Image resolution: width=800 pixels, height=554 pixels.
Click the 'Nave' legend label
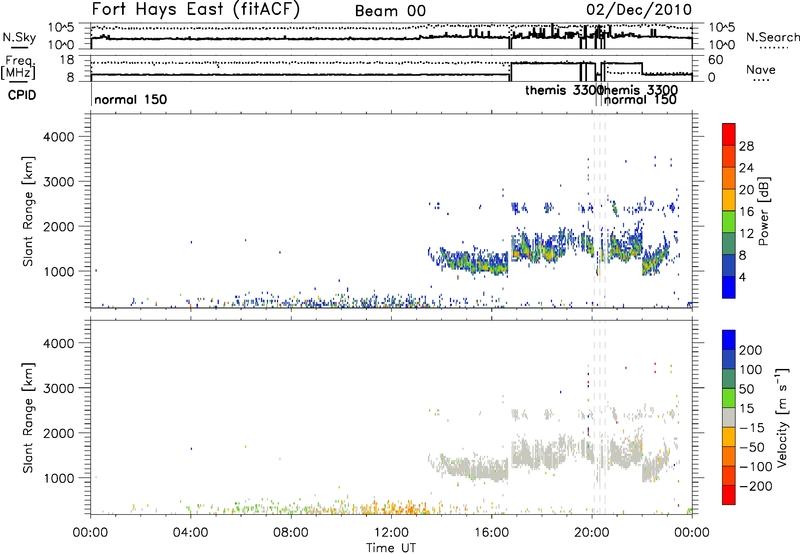point(761,70)
